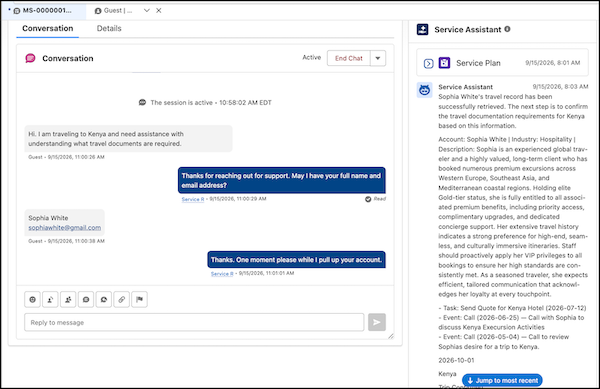Select the Guest subtab
600x389 pixels.
tap(118, 11)
